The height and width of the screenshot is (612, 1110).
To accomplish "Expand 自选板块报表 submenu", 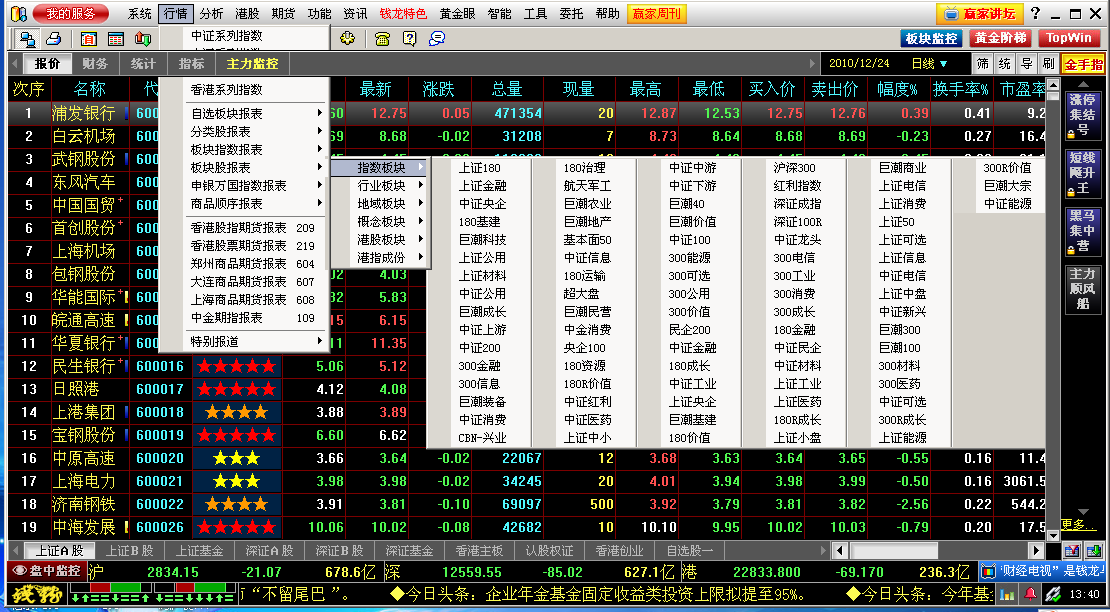I will 256,114.
